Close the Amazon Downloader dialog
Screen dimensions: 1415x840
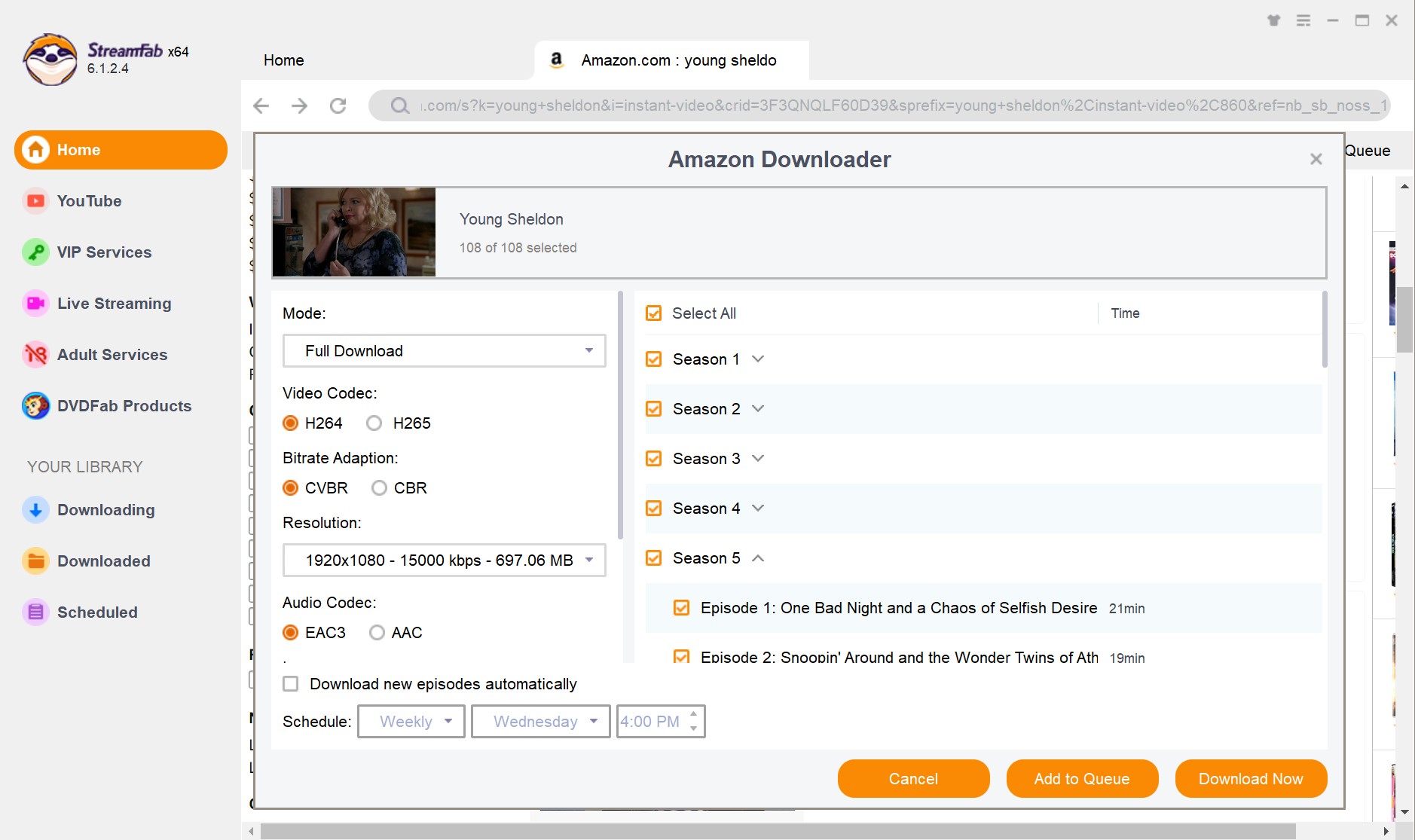coord(1316,159)
